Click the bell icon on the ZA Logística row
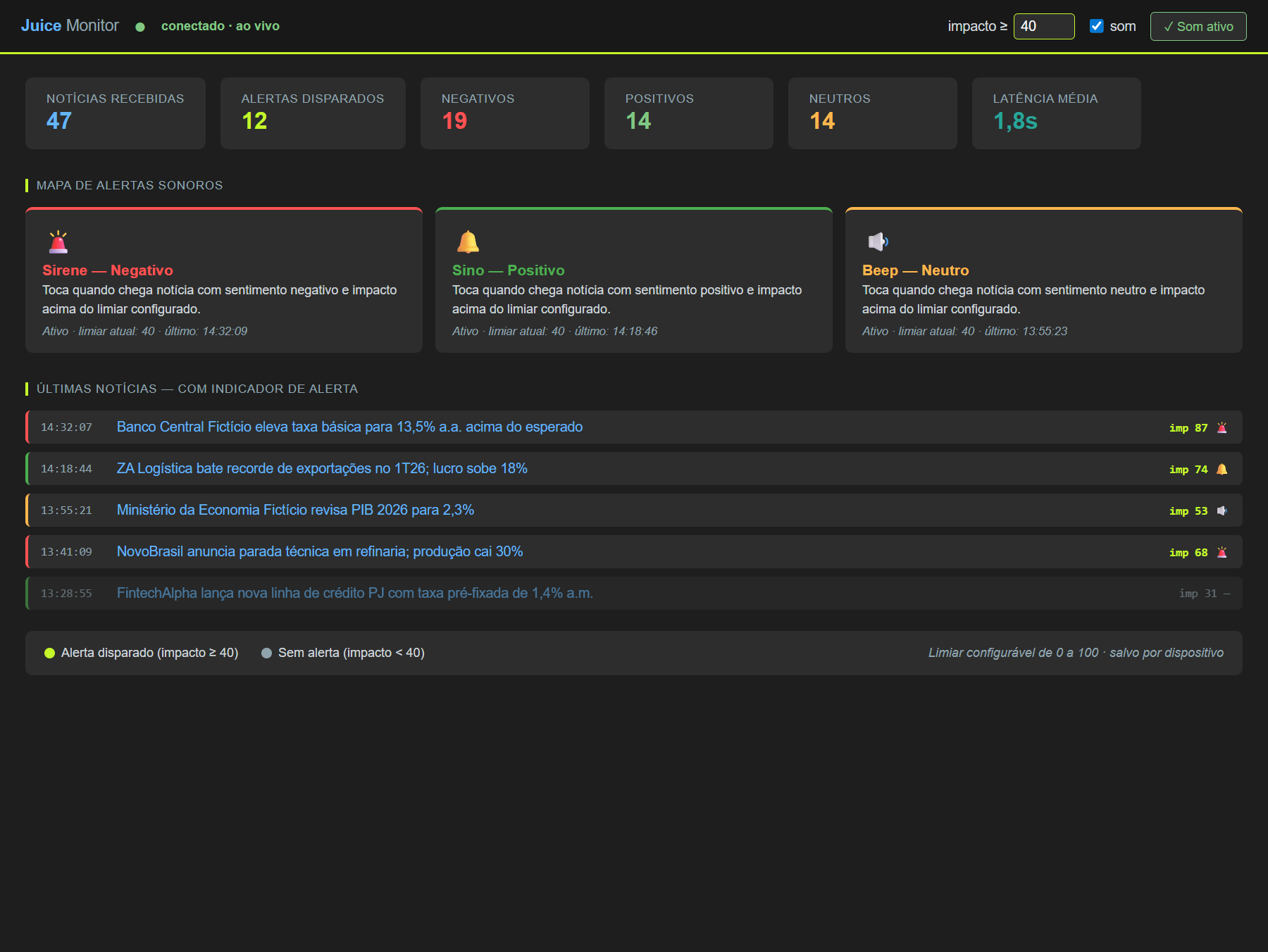The height and width of the screenshot is (952, 1268). tap(1222, 469)
